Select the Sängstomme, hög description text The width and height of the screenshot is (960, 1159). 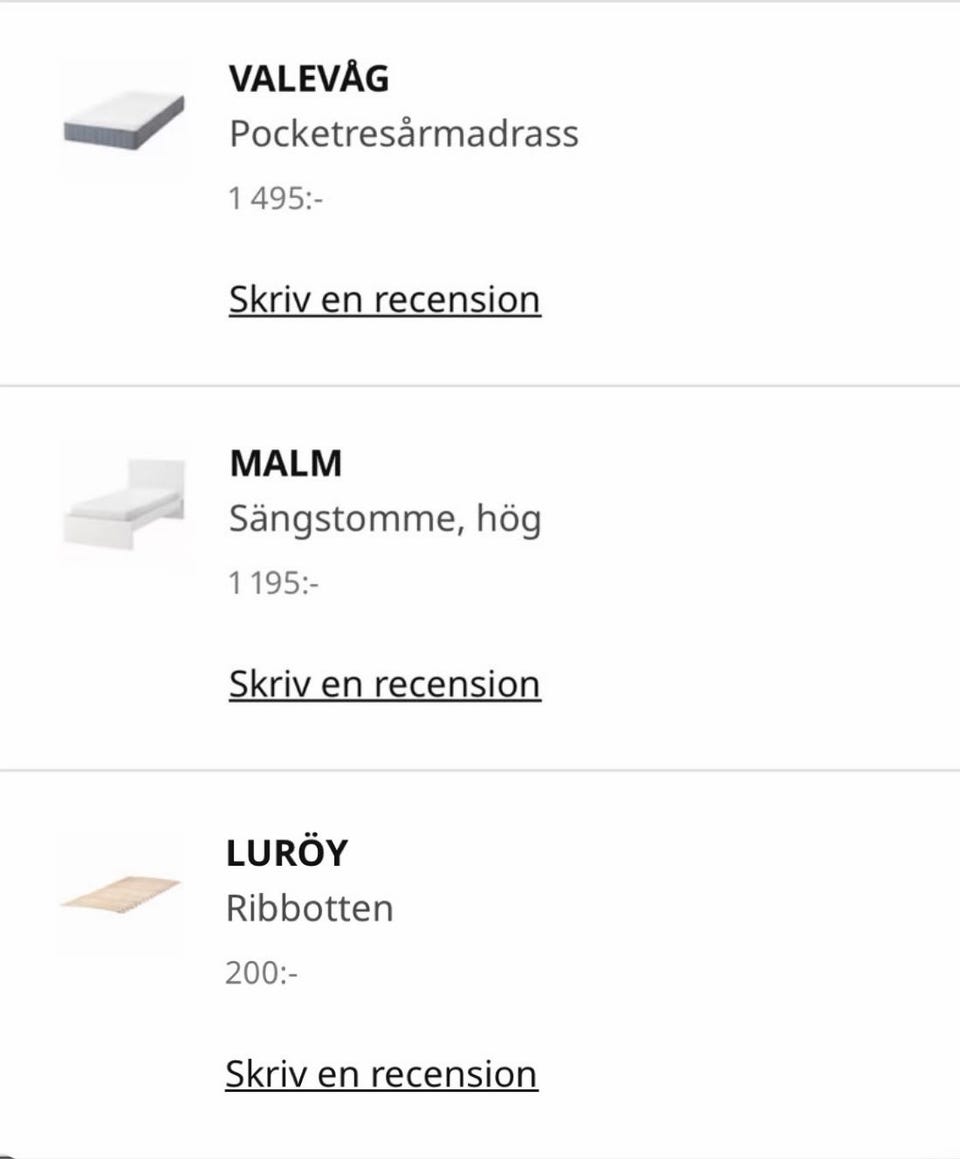tap(385, 519)
